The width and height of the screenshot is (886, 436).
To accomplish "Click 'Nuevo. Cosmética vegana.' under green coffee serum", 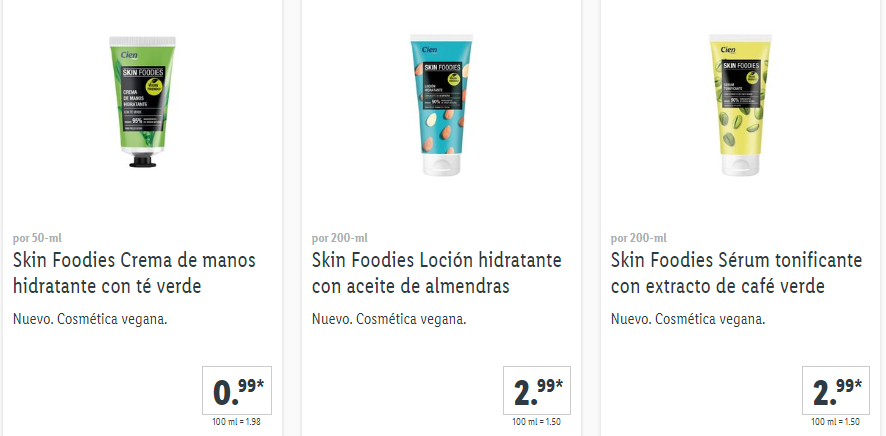I will click(688, 319).
